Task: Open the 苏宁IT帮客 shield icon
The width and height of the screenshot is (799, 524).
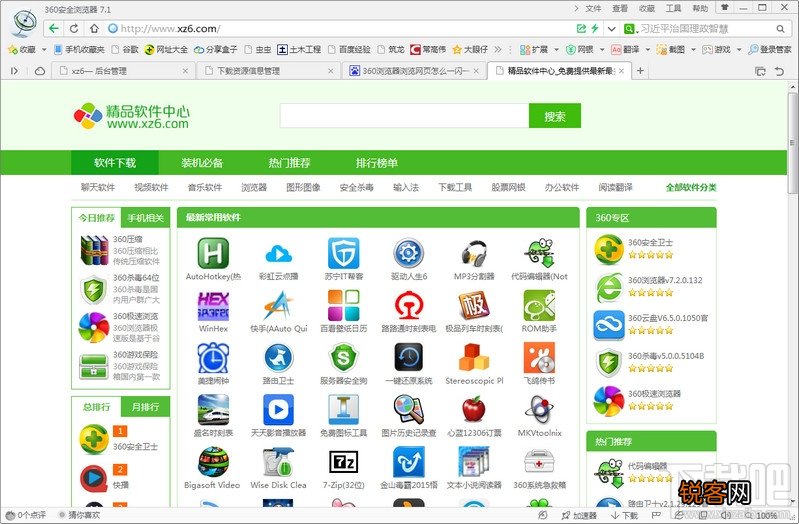Action: pyautogui.click(x=343, y=253)
